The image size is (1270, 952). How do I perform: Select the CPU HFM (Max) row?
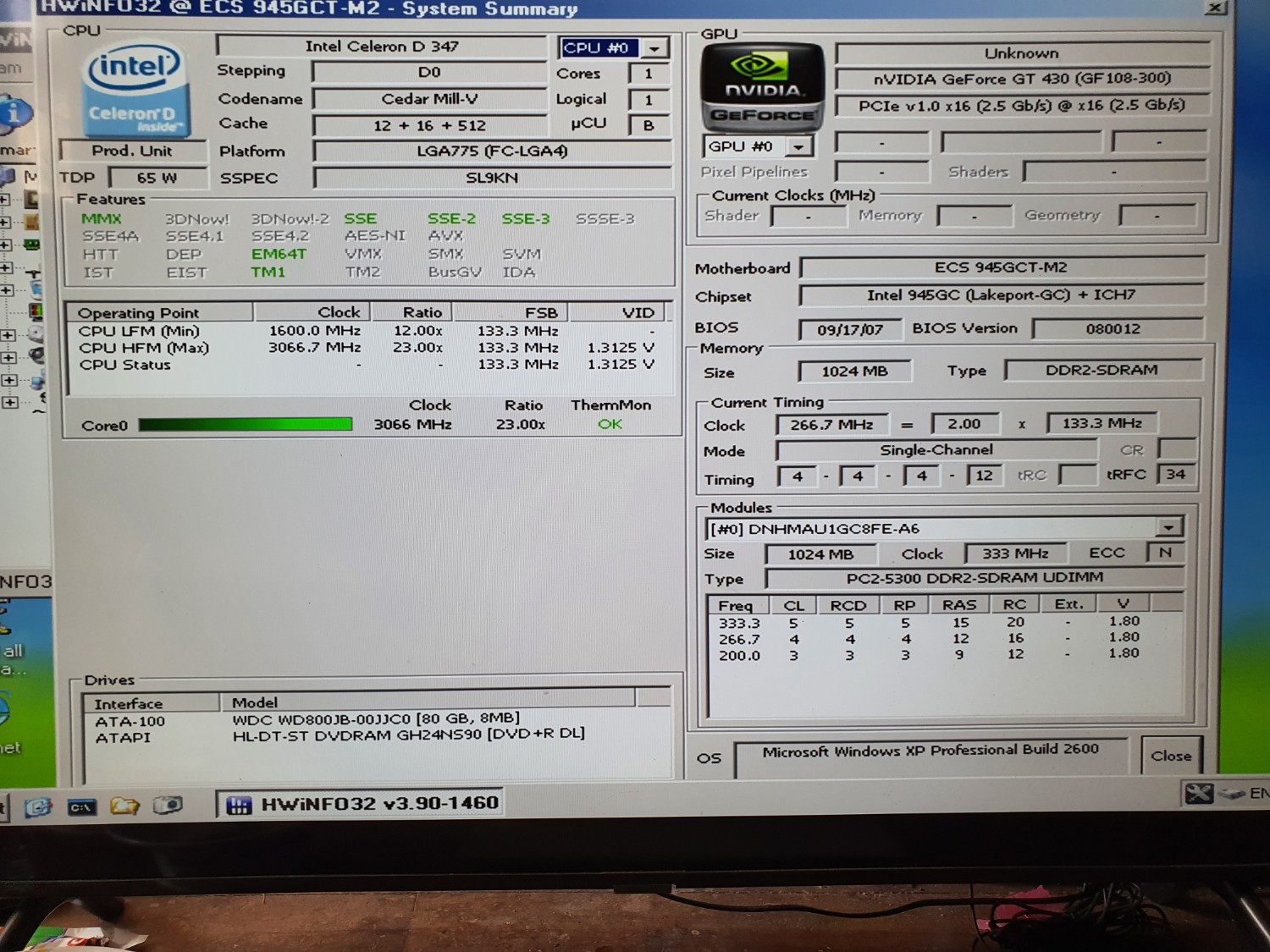[x=368, y=348]
